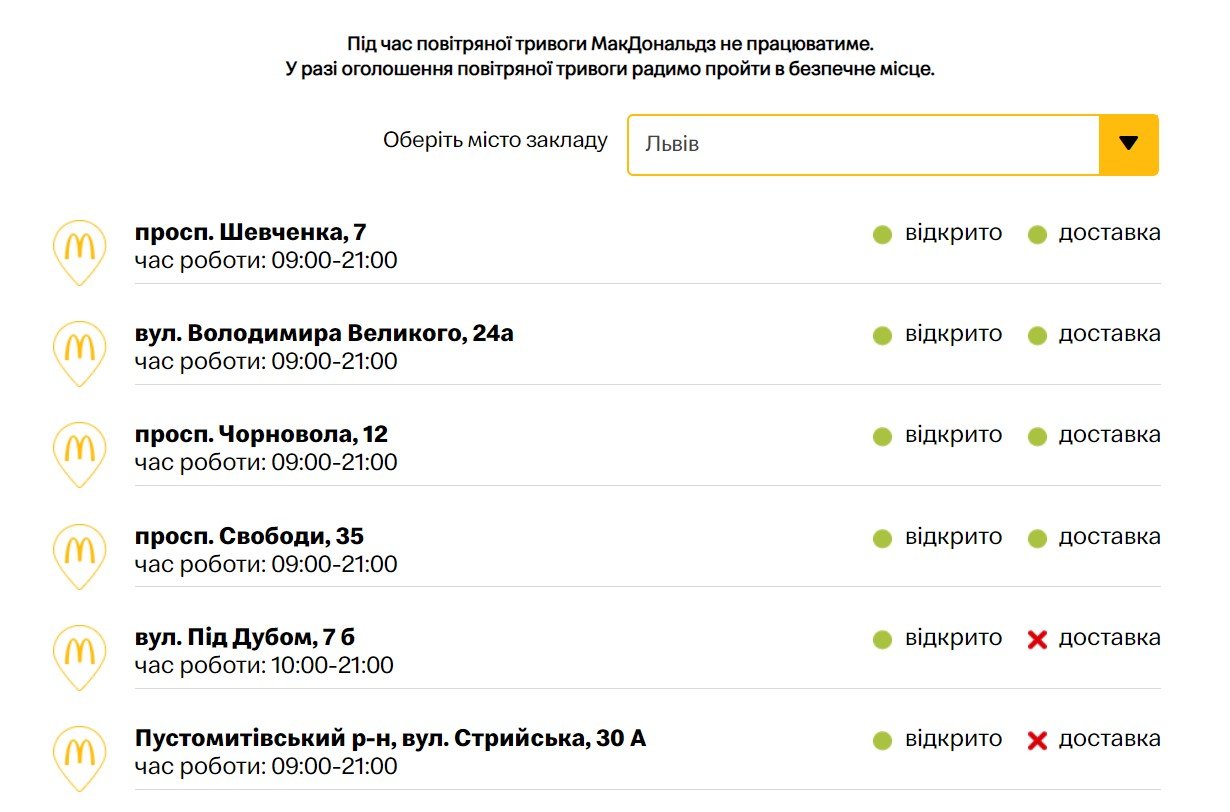
Task: Click the відкрито link for вул. Під Дубом, 7 б
Action: click(951, 637)
